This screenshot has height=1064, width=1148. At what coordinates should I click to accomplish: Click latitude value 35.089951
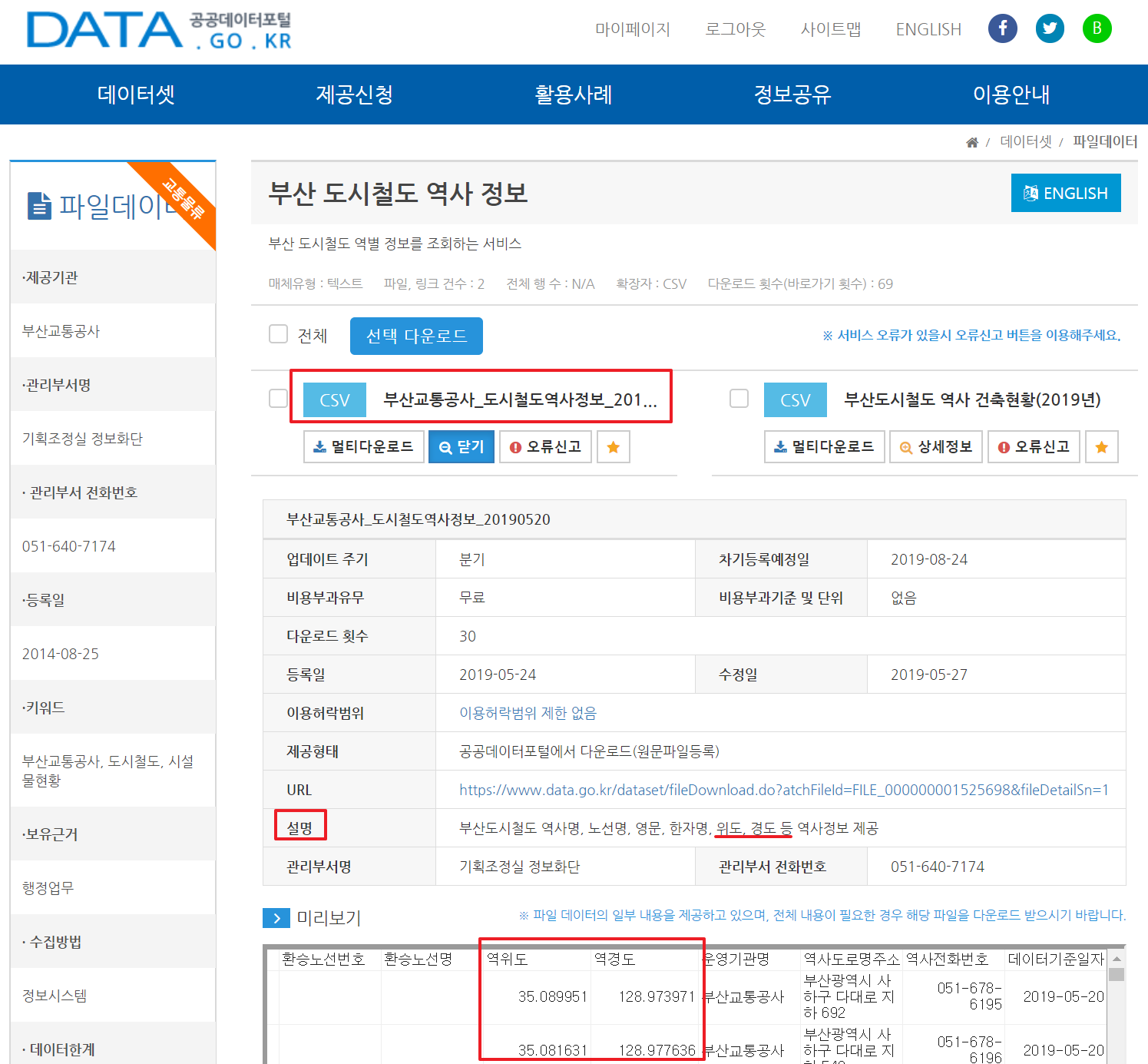point(553,996)
